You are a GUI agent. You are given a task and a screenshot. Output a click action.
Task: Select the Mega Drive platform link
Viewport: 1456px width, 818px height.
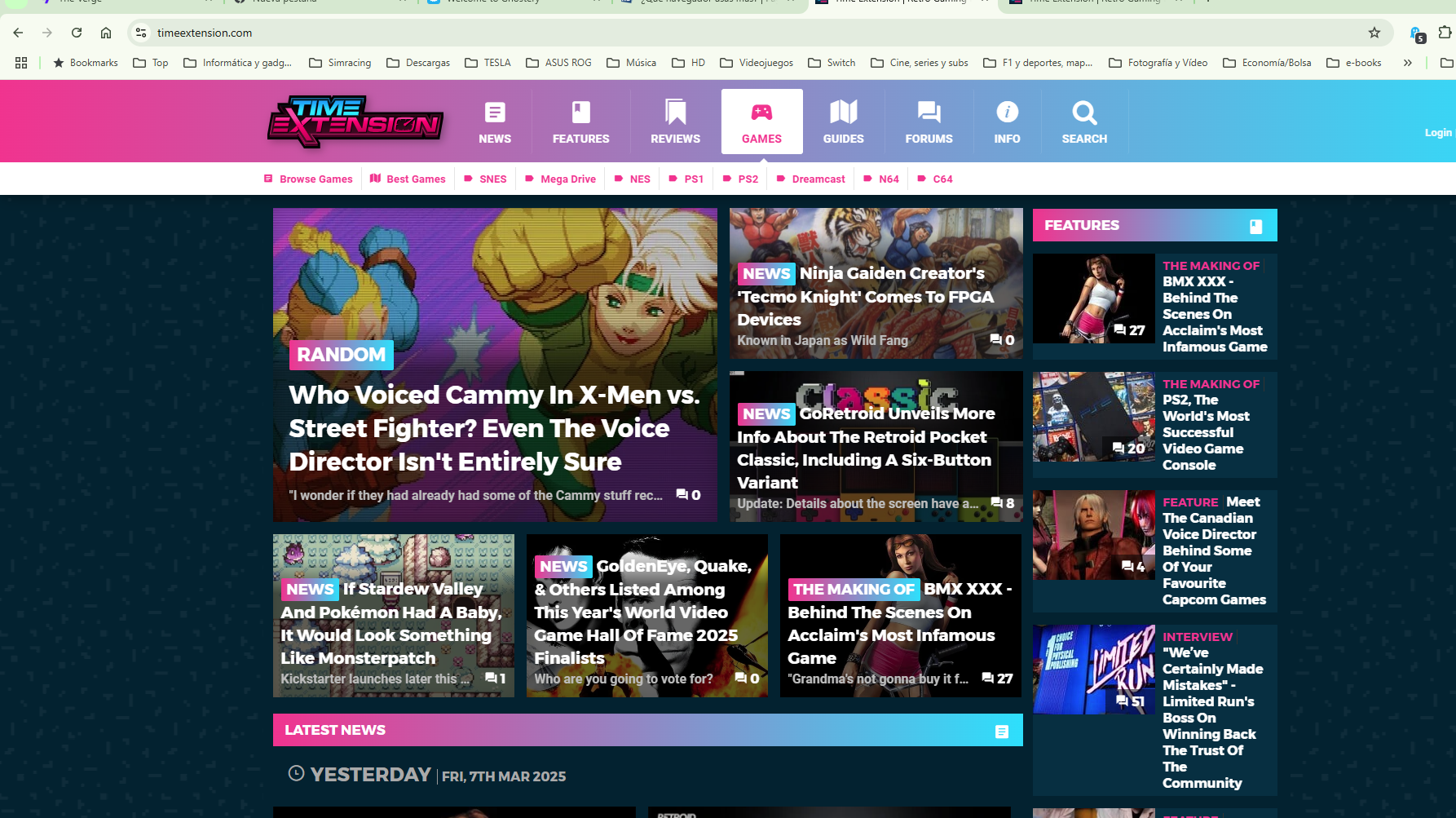[x=560, y=179]
